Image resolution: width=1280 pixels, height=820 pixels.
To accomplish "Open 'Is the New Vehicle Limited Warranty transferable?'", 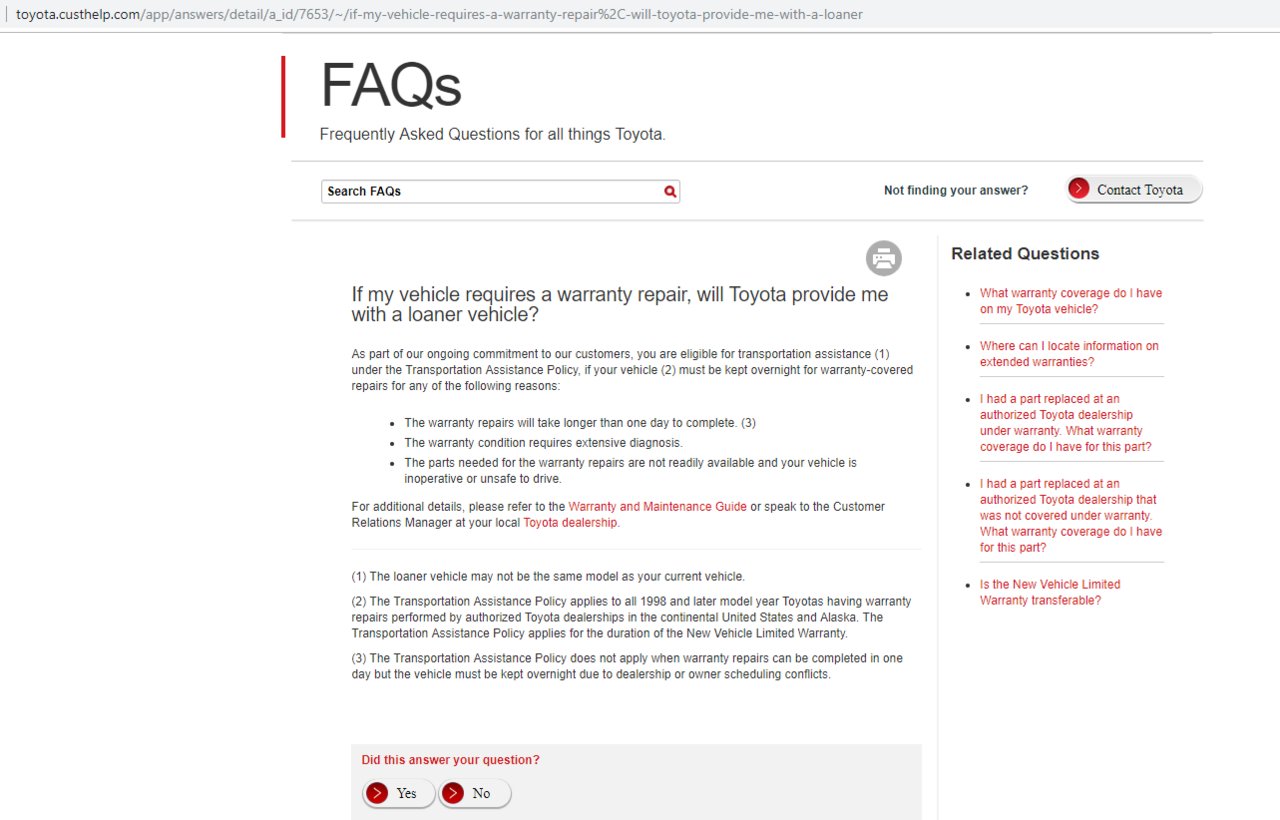I will [x=1050, y=592].
